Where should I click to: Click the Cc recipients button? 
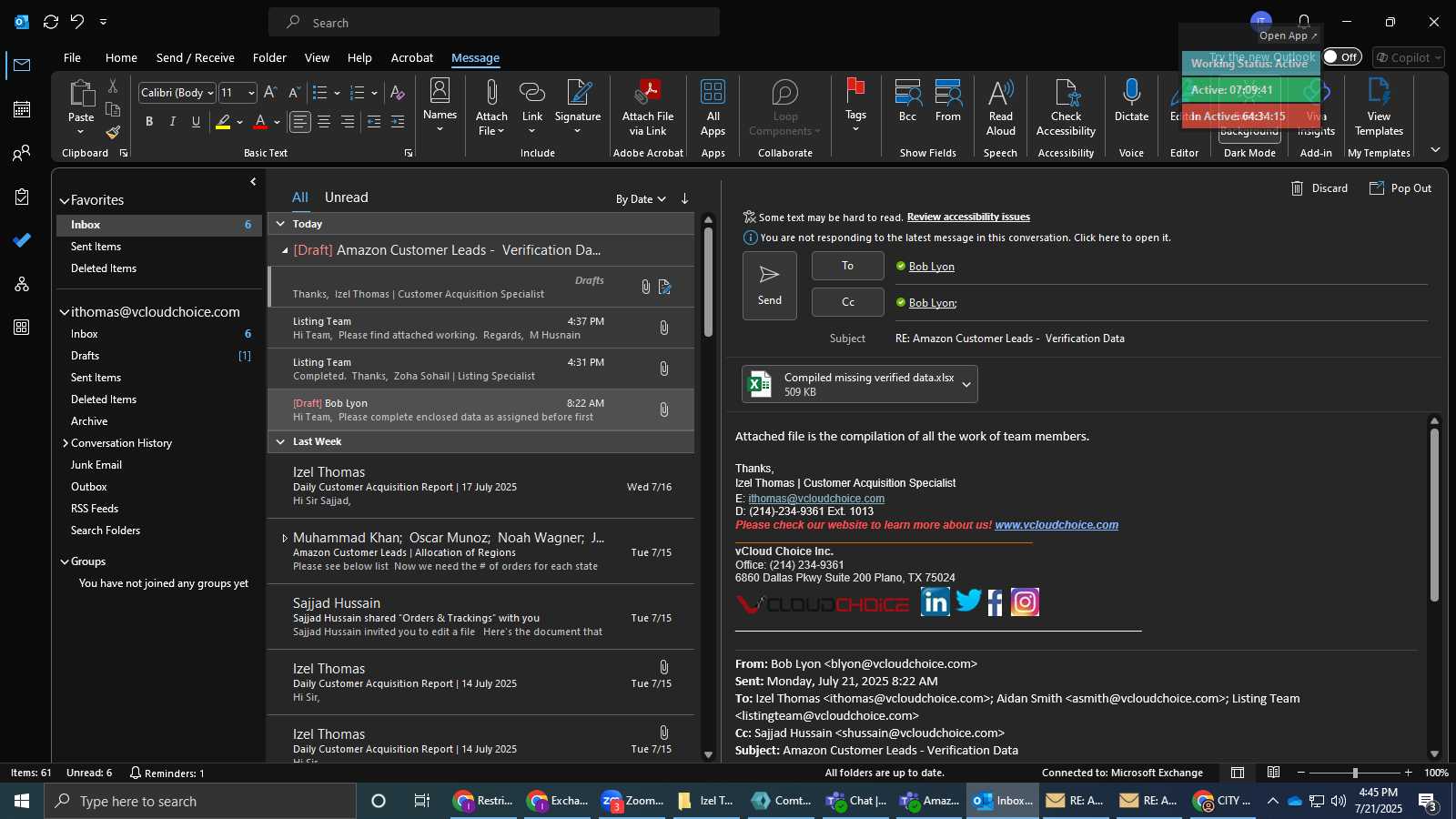[x=847, y=302]
